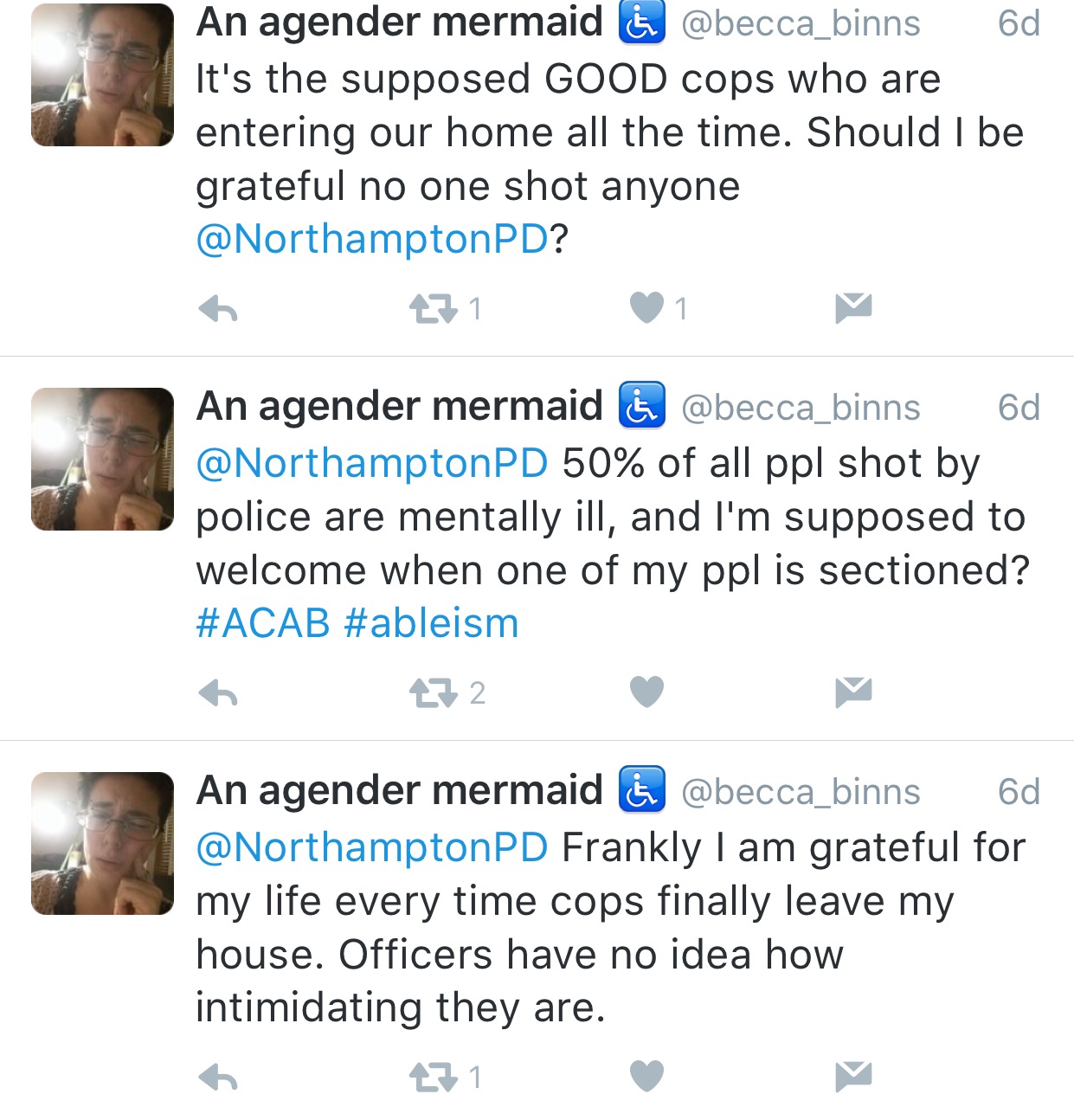Tap An agender mermaid name on second tweet
Image resolution: width=1074 pixels, height=1120 pixels.
click(399, 406)
